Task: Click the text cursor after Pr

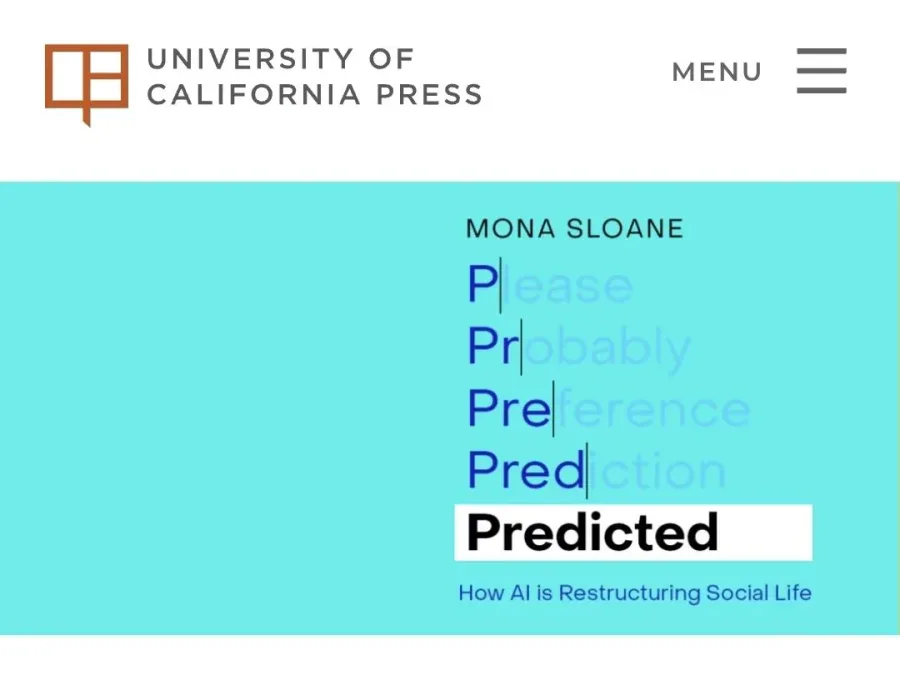Action: tap(521, 347)
